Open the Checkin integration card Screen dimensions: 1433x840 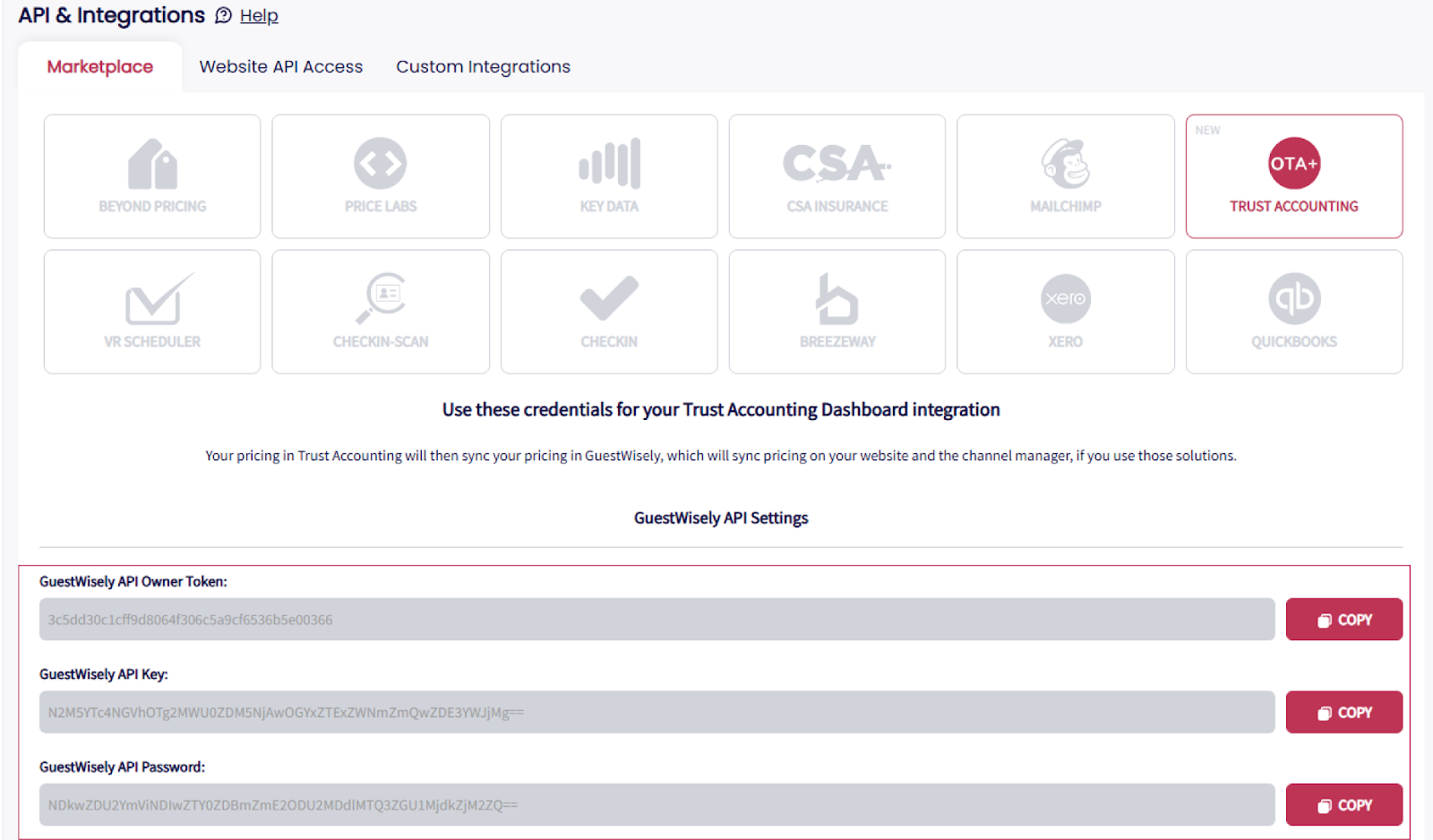point(609,312)
